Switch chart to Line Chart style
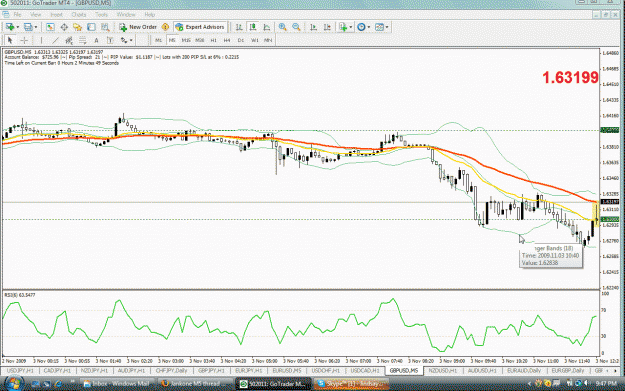Viewport: 625px width, 391px height. 267,27
